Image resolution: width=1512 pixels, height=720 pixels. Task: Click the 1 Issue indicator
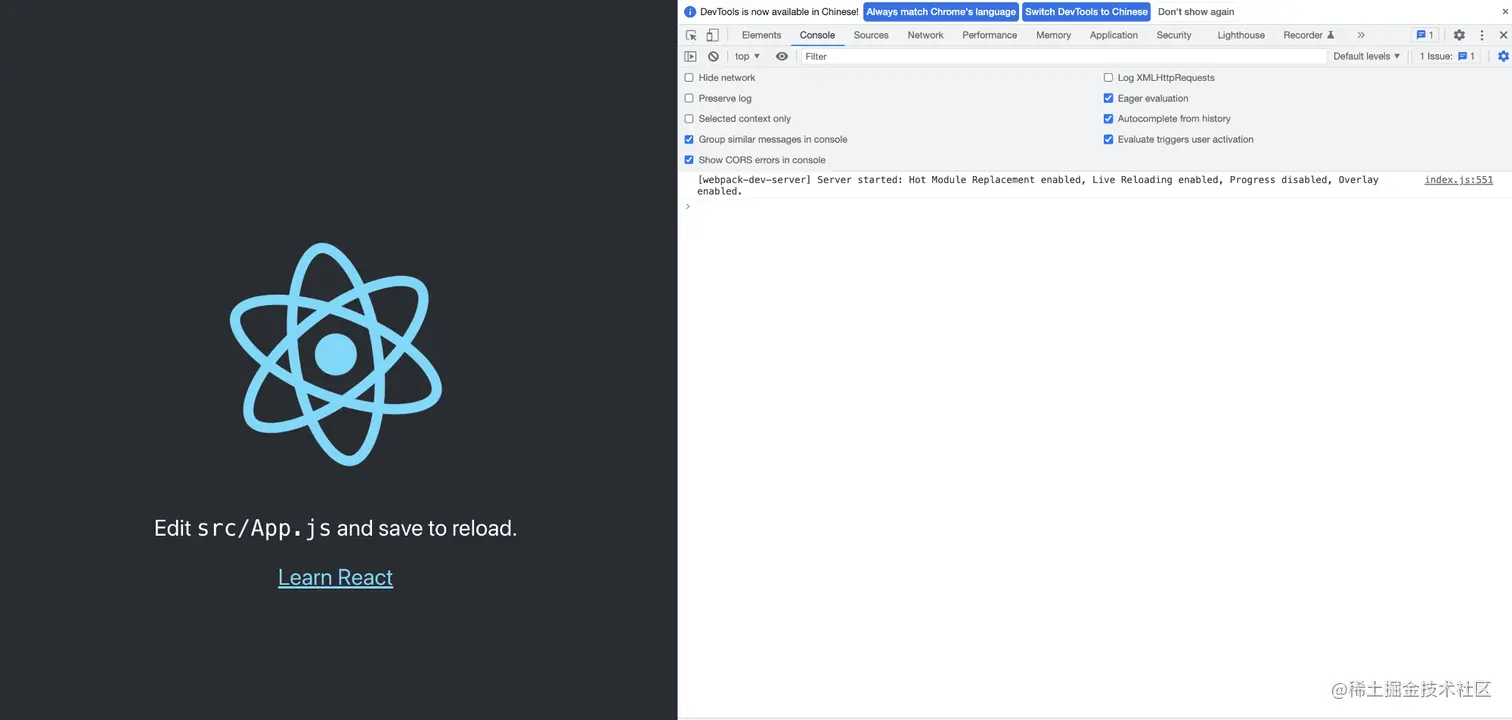coord(1447,57)
